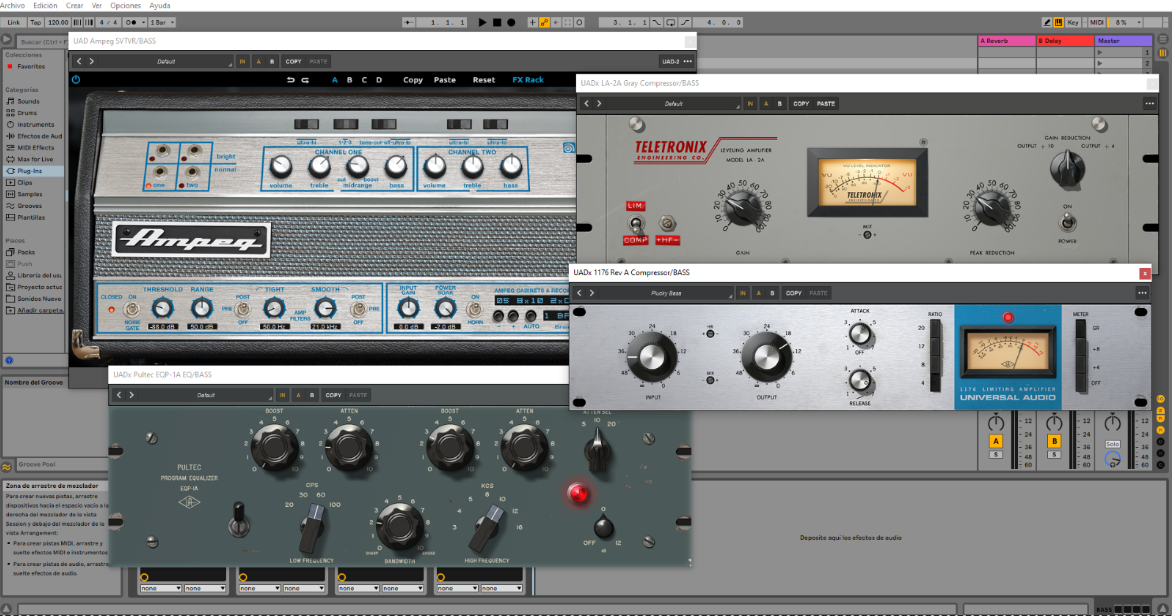
Task: Open the Pultec Default preset dropdown
Action: point(206,395)
